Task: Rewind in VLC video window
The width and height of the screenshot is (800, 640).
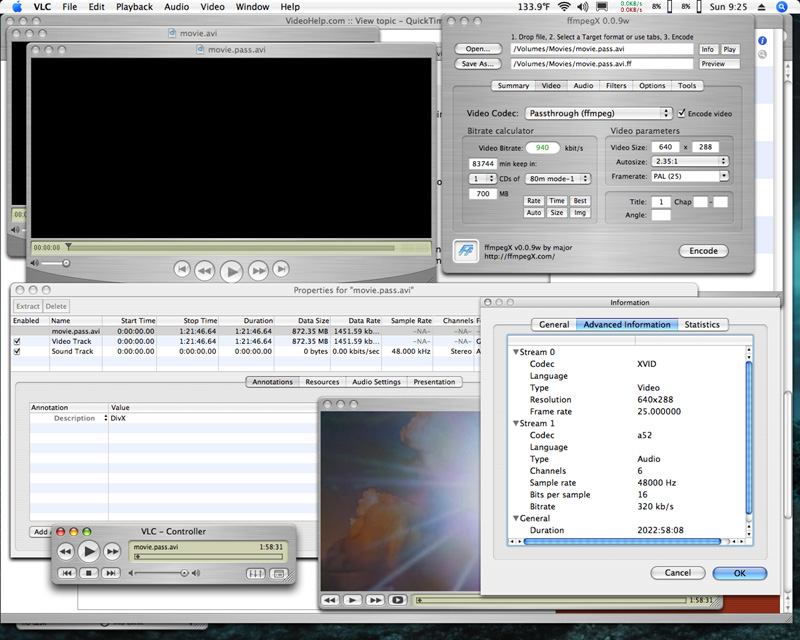Action: pyautogui.click(x=330, y=600)
